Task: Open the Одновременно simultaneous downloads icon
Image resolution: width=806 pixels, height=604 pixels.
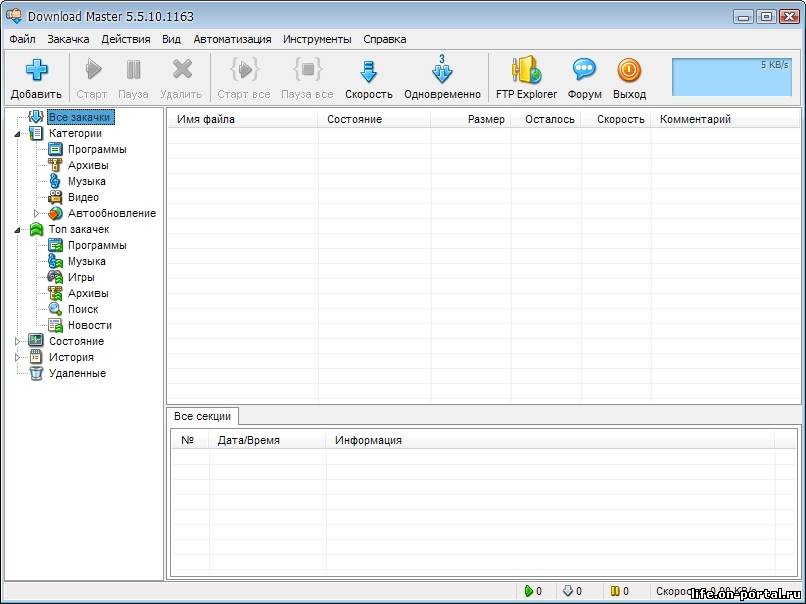Action: click(x=442, y=69)
